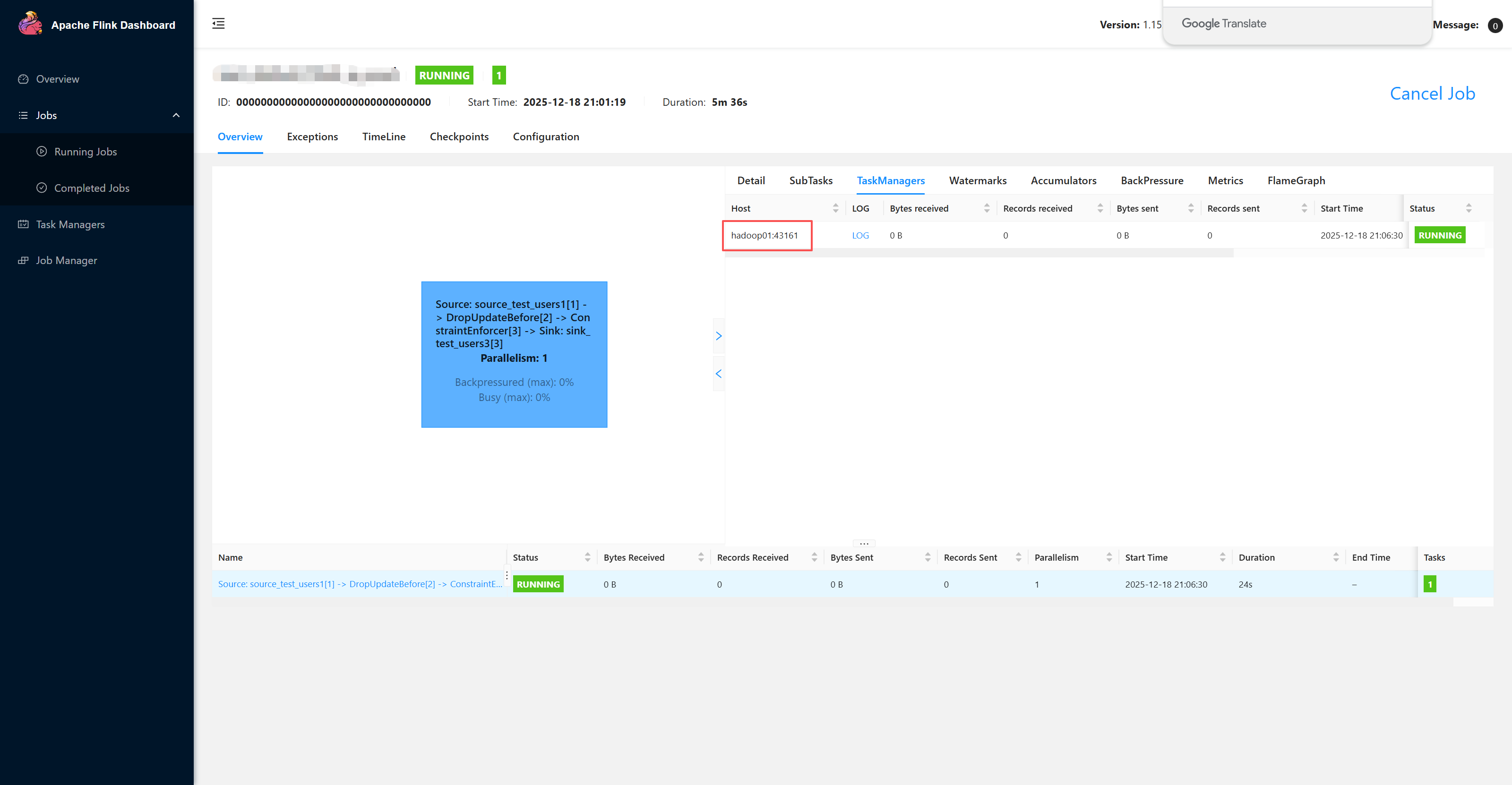Click the Cancel Job link
Image resolution: width=1512 pixels, height=785 pixels.
(x=1432, y=94)
